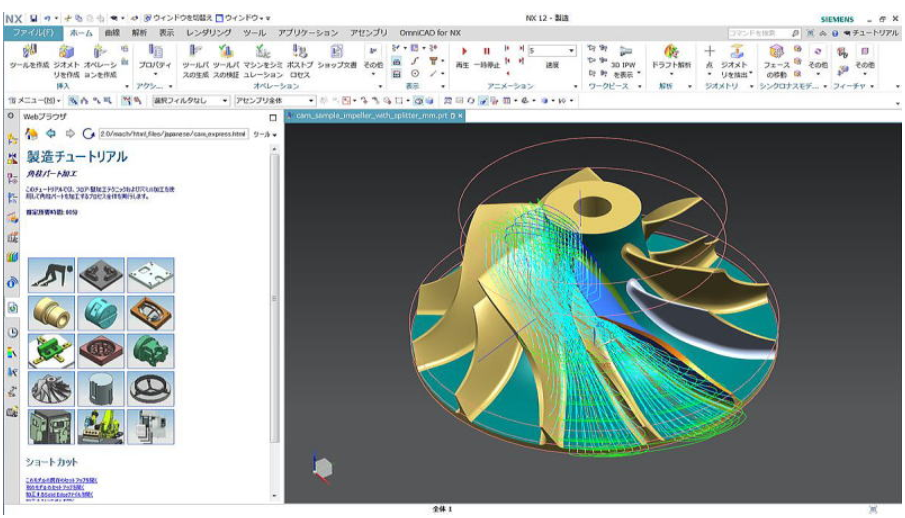The height and width of the screenshot is (518, 905).
Task: Click the Save icon in title bar
Action: click(34, 18)
